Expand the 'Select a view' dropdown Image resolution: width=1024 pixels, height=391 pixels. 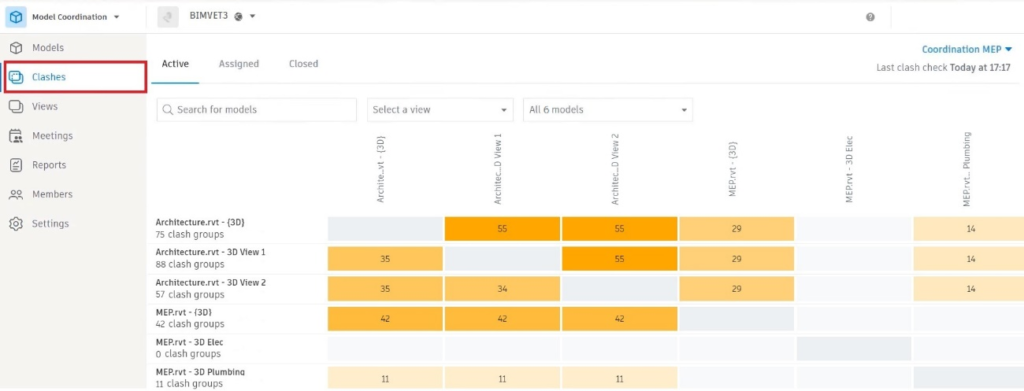pos(440,110)
